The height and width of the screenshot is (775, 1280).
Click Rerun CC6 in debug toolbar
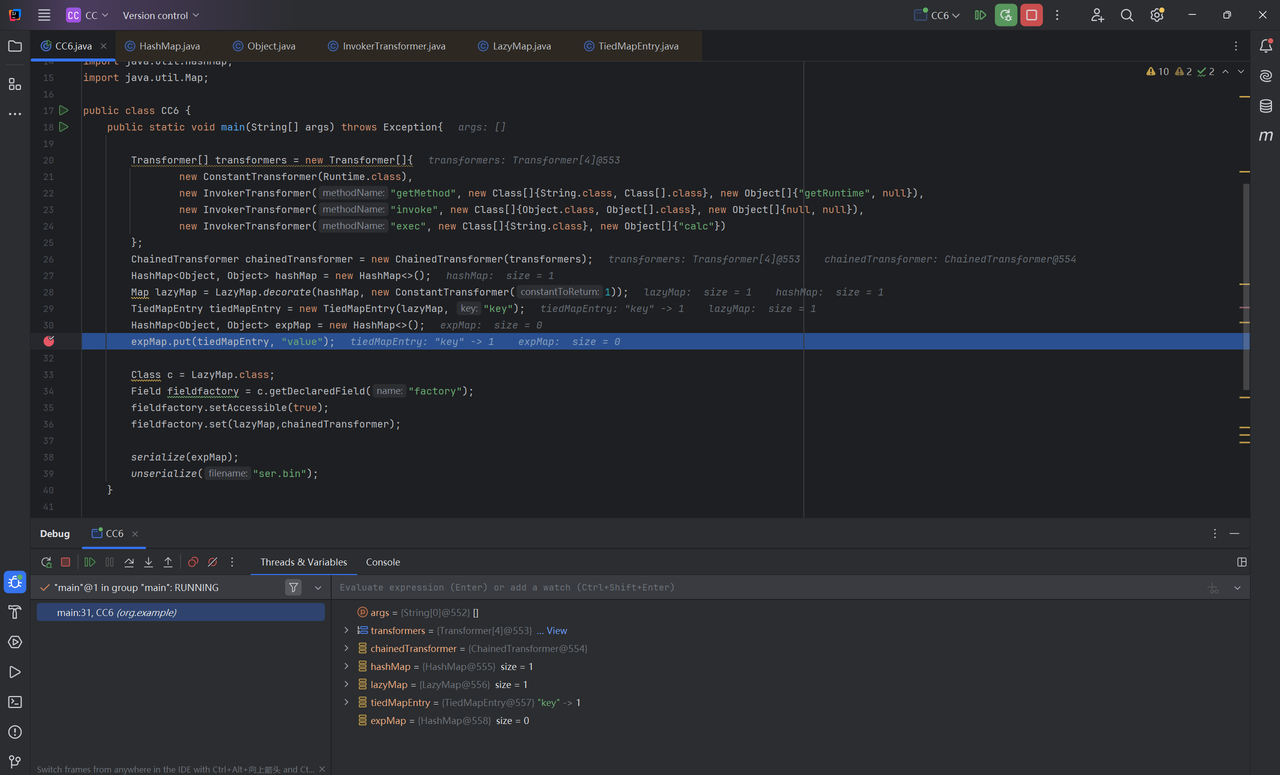[x=46, y=562]
